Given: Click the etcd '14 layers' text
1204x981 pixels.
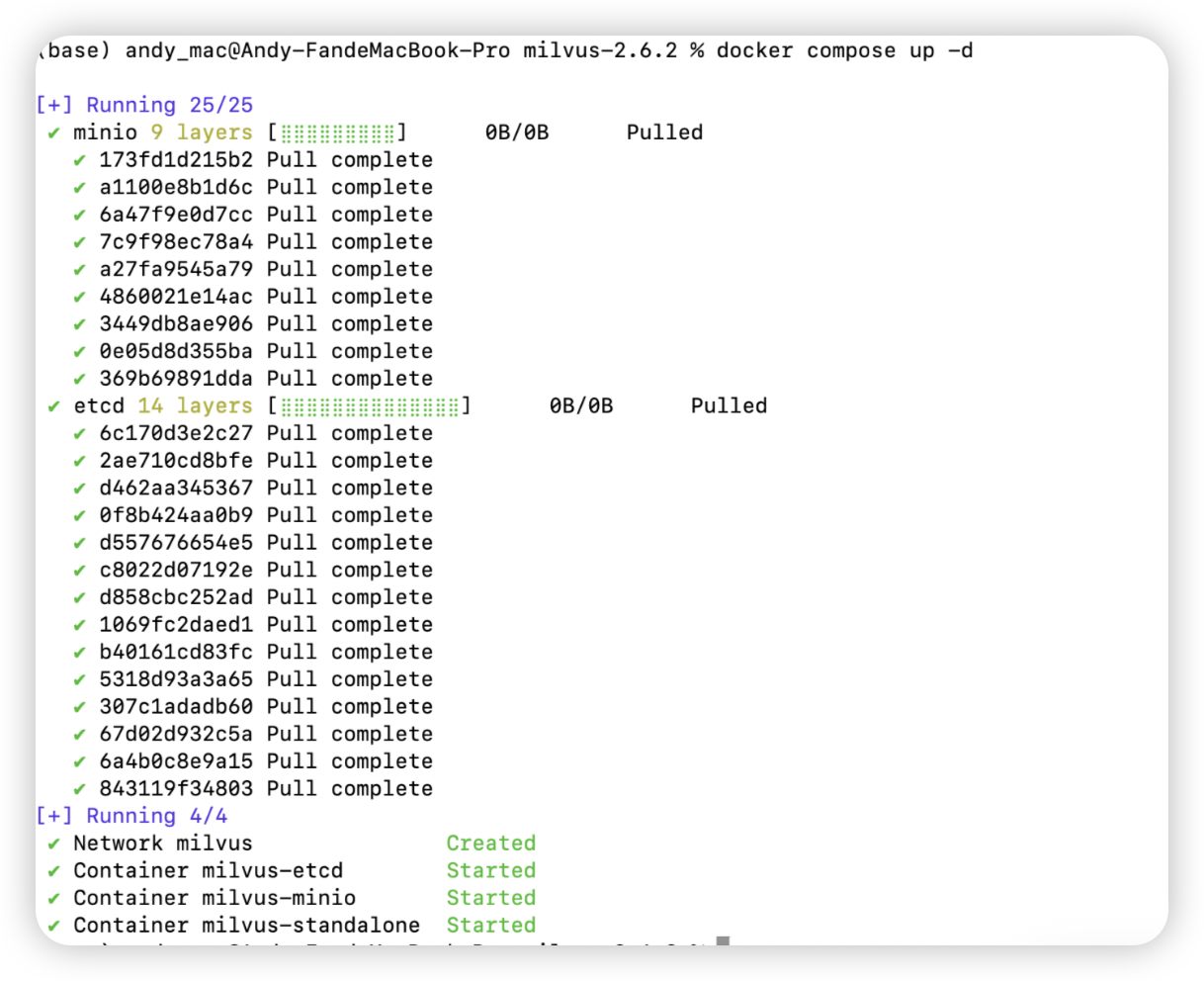Looking at the screenshot, I should (x=195, y=406).
